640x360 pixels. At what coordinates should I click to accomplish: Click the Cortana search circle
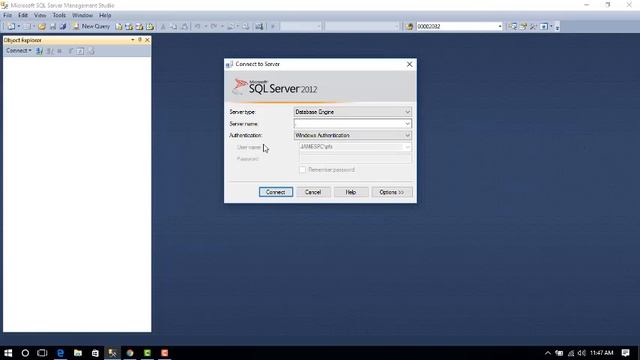[25, 353]
